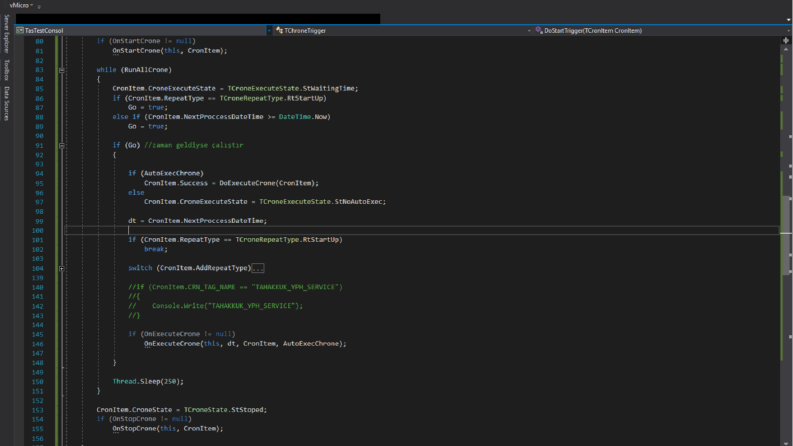Click the 'else' keyword on line 96
The width and height of the screenshot is (793, 446).
point(136,192)
